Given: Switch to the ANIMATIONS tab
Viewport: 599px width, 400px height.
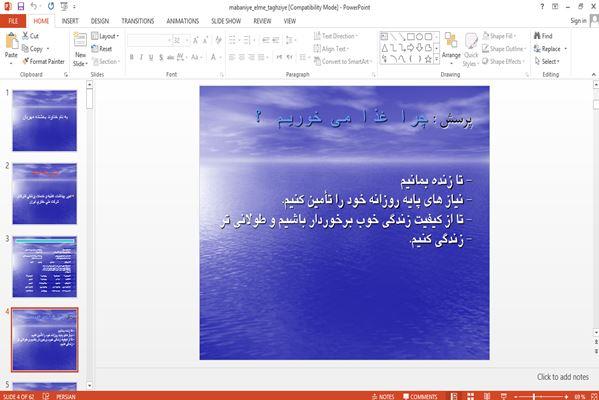Looking at the screenshot, I should pos(183,21).
